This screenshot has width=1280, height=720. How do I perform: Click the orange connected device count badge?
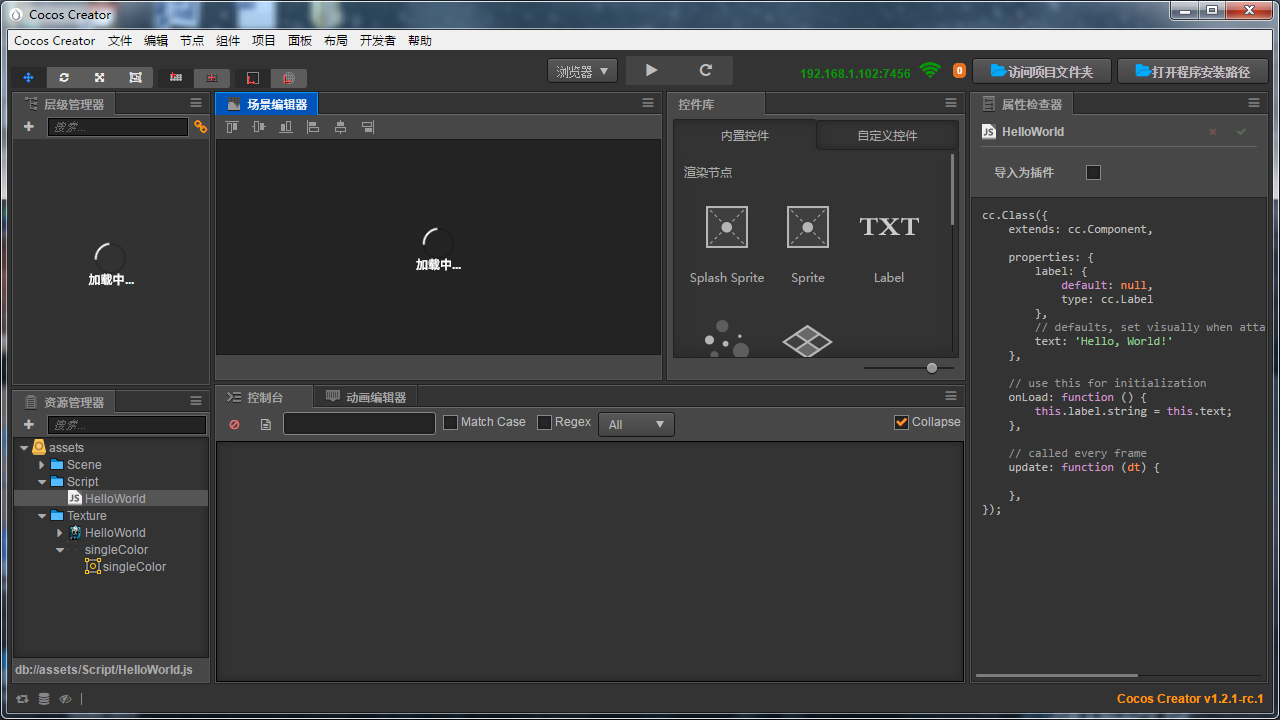pos(959,71)
